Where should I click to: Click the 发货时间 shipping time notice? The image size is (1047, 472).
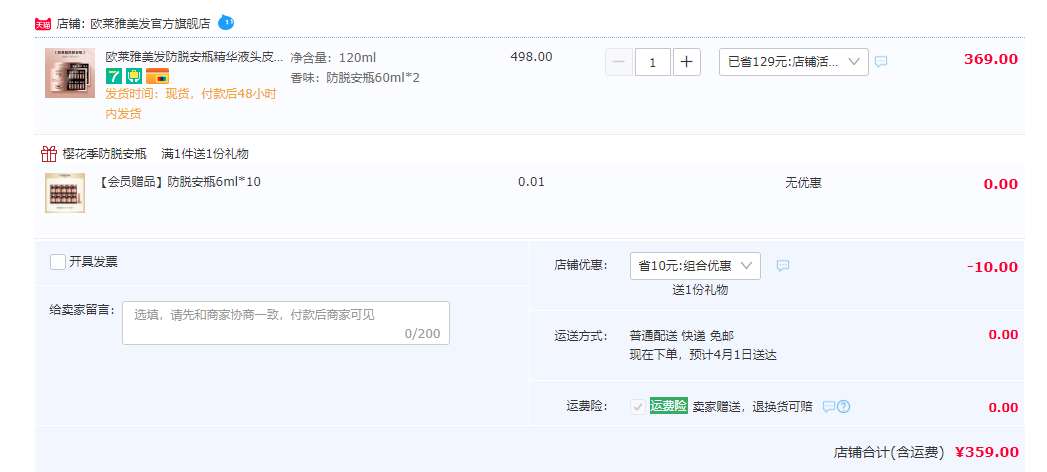[191, 103]
